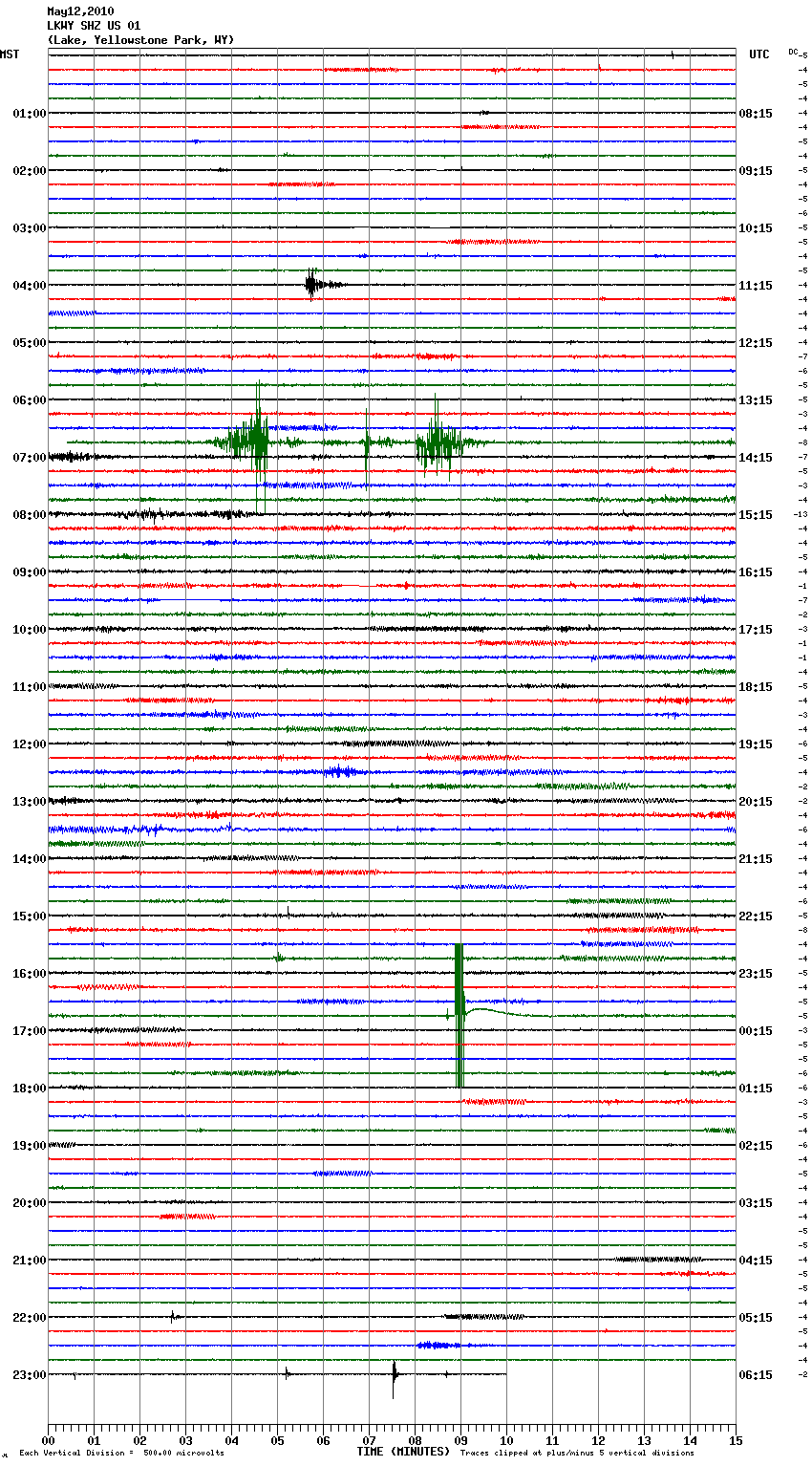Click the 01:15 UTC label
The width and height of the screenshot is (812, 1466).
(756, 1089)
